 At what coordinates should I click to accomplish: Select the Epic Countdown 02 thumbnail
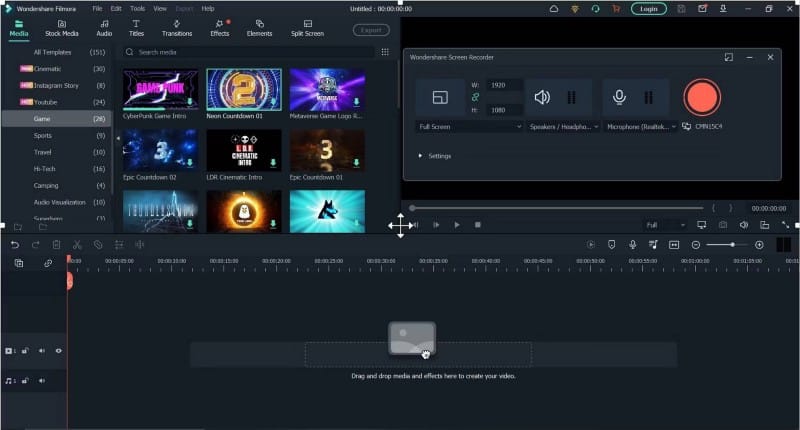tap(160, 150)
